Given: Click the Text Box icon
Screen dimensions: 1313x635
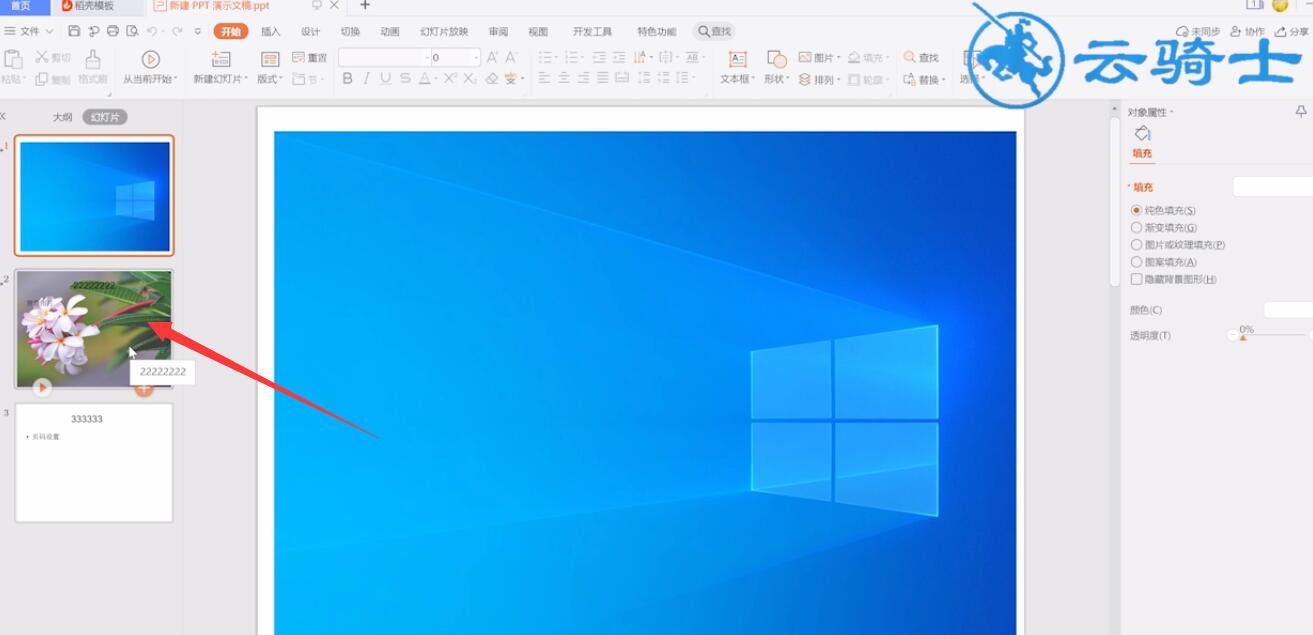Looking at the screenshot, I should click(x=738, y=59).
